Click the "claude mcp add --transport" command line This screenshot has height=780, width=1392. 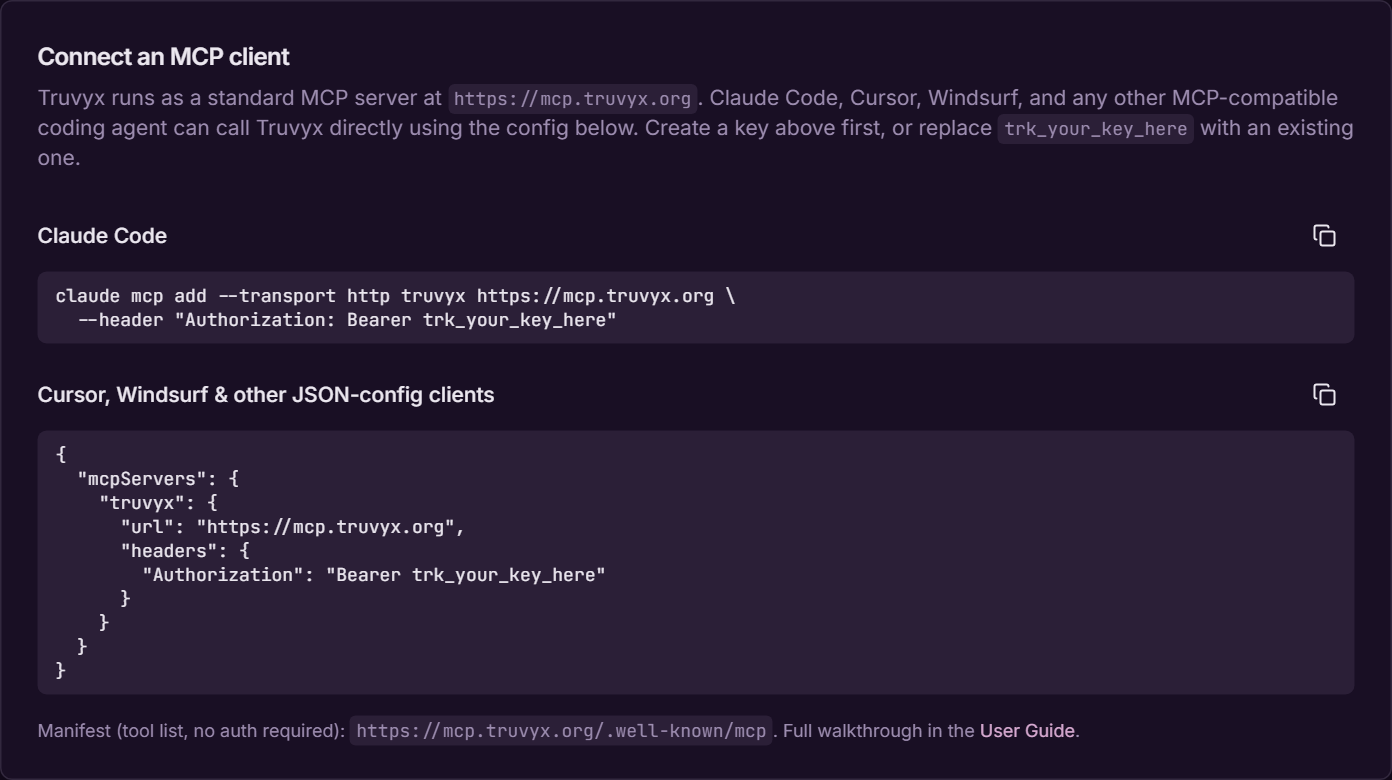[396, 296]
